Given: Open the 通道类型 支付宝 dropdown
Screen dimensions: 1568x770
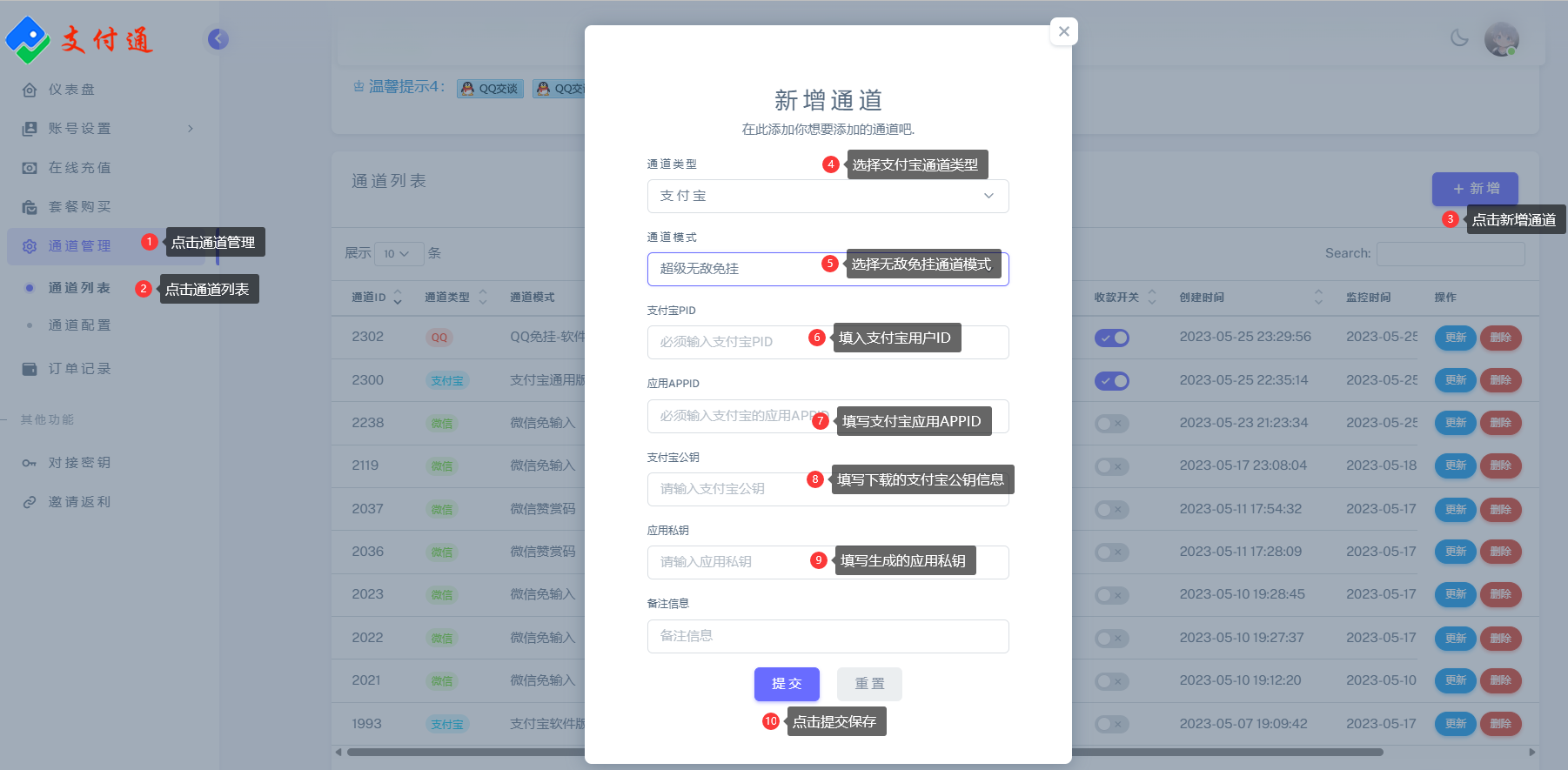Looking at the screenshot, I should pos(828,196).
